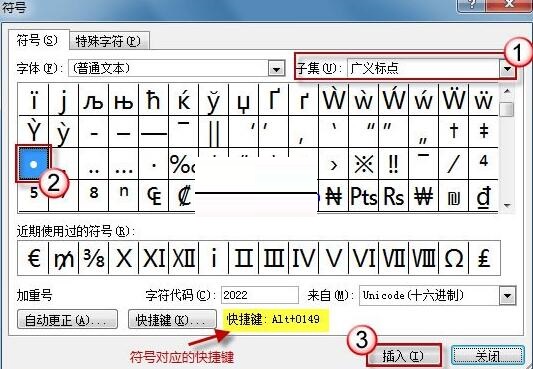Select the ₩ won currency symbol
Viewport: 533px width, 369px height.
[424, 196]
